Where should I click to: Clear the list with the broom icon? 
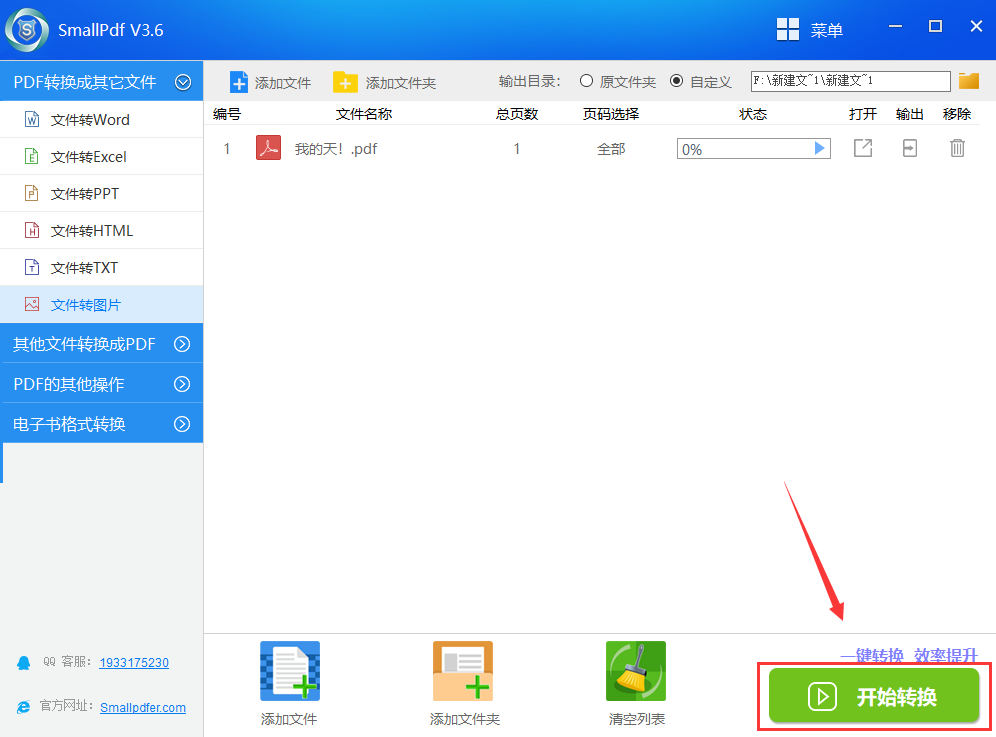click(x=636, y=671)
